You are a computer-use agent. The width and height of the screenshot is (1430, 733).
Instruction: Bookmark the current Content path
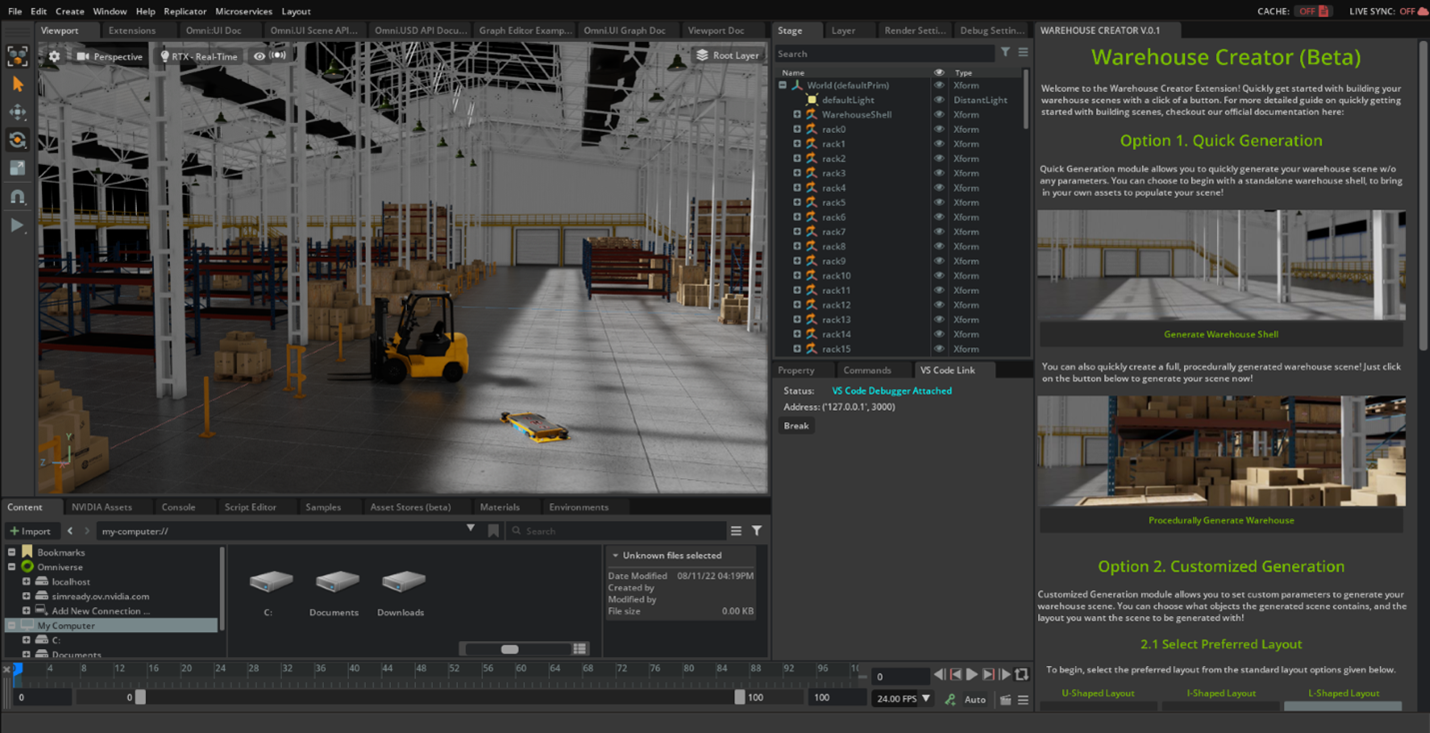point(493,531)
